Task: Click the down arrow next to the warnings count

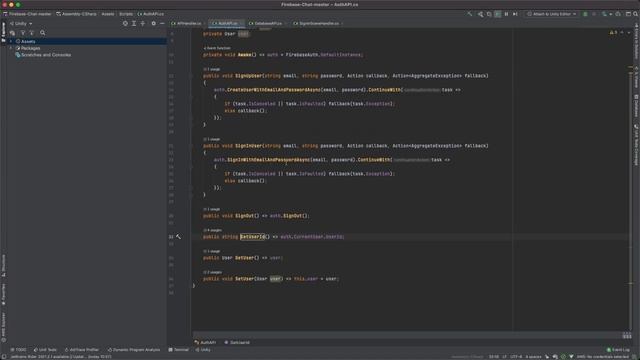Action: (x=629, y=32)
